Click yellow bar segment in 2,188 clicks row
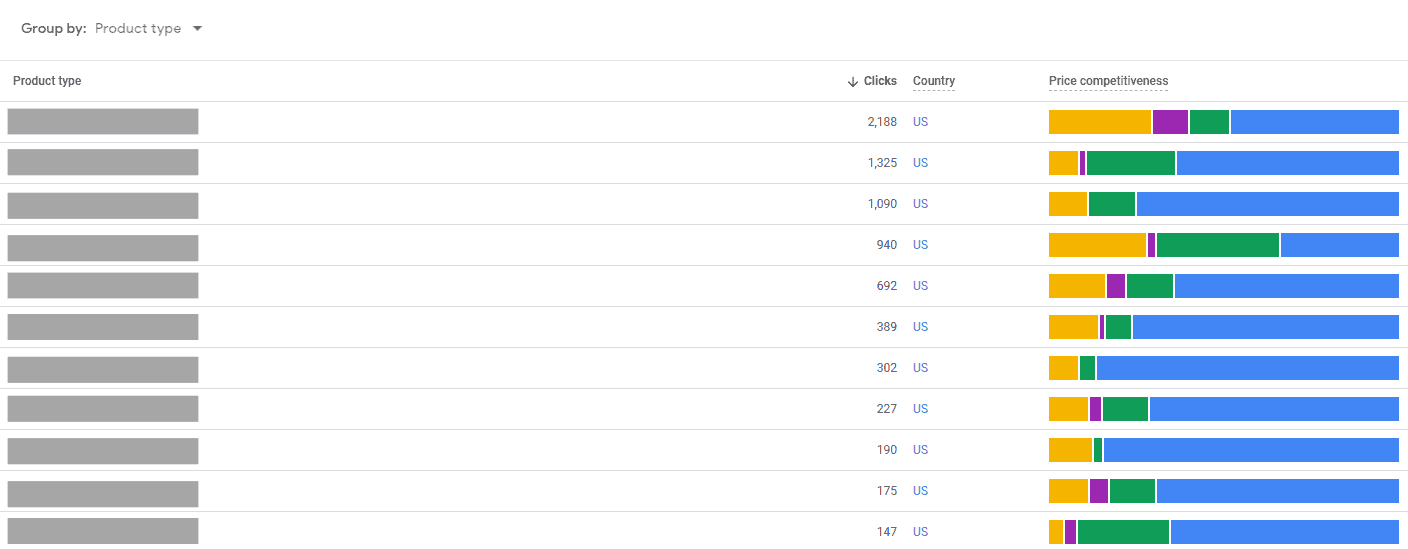1408x549 pixels. click(1099, 122)
